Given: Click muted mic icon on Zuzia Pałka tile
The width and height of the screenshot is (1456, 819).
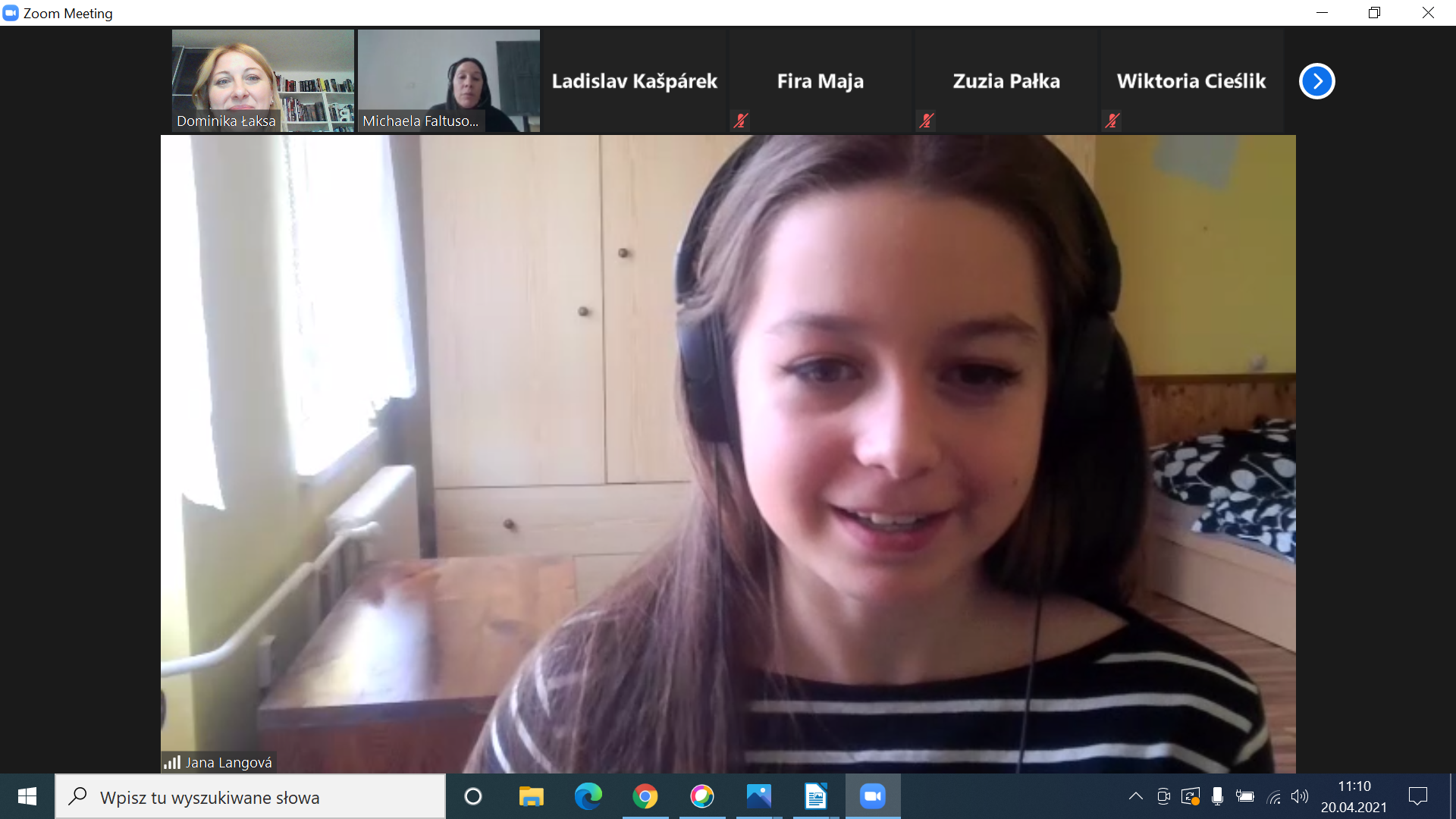Looking at the screenshot, I should [x=926, y=120].
